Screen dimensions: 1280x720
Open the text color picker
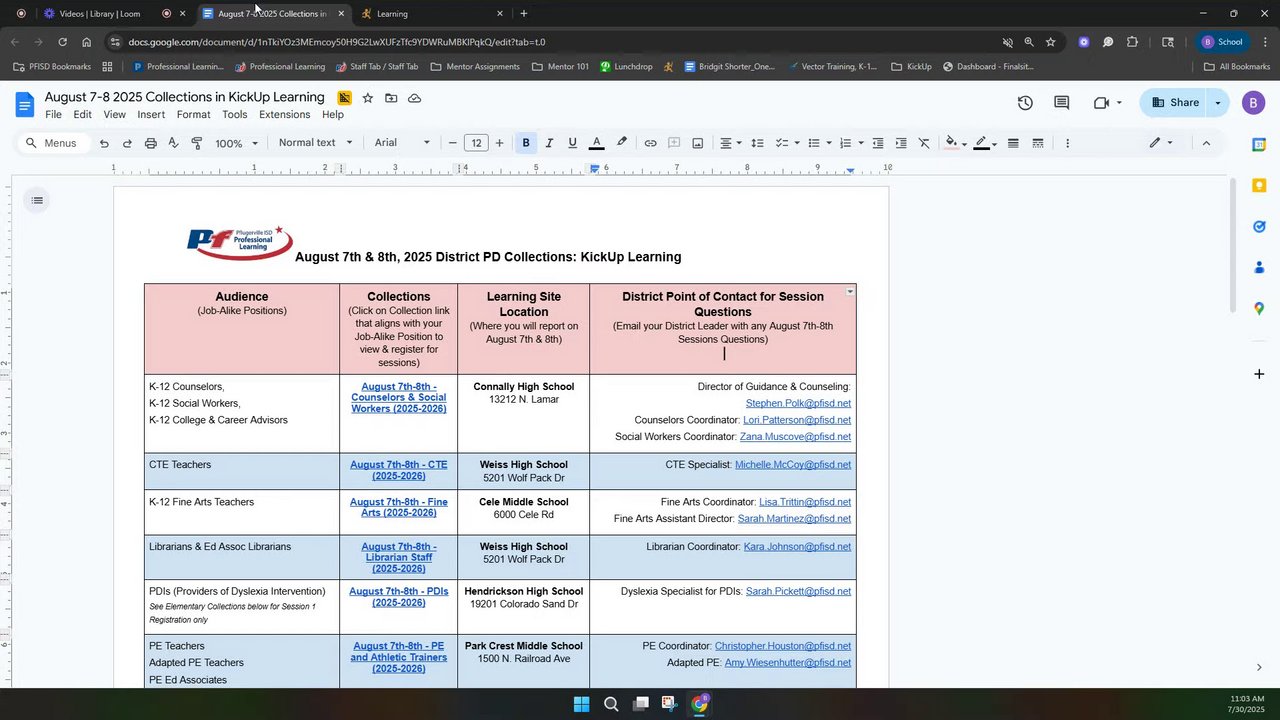[x=596, y=143]
